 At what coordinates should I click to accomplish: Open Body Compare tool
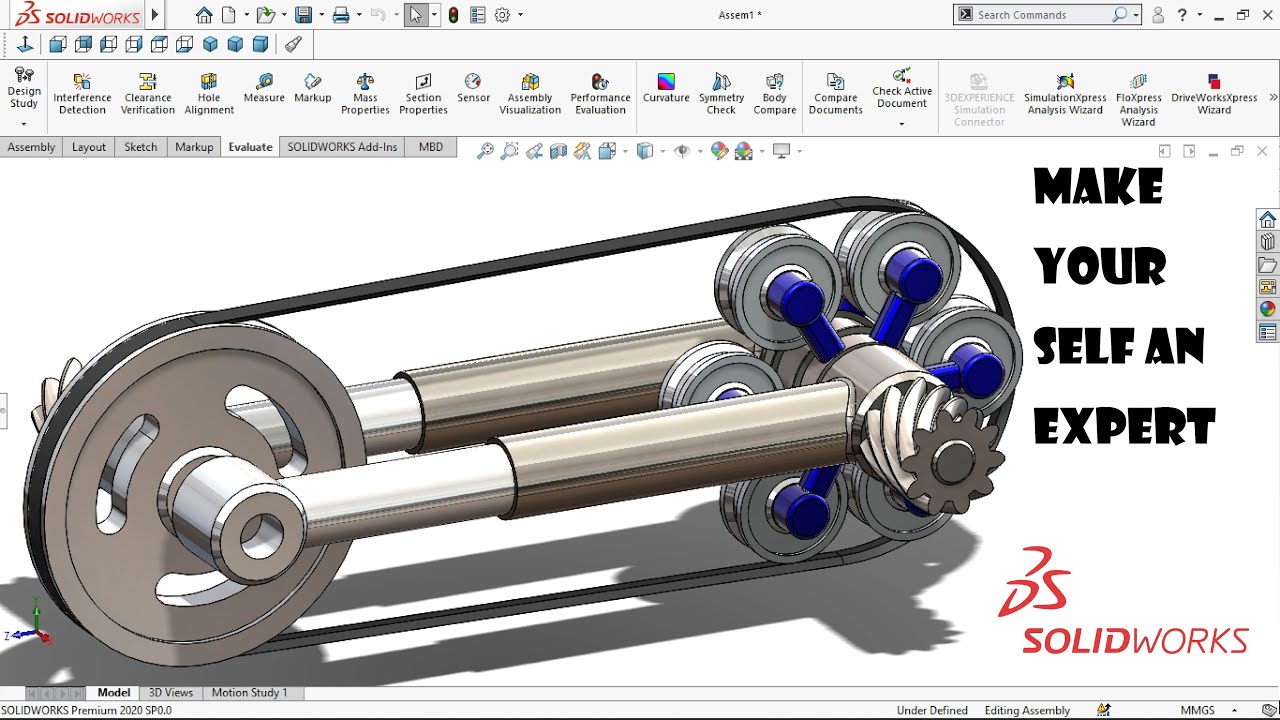tap(775, 95)
